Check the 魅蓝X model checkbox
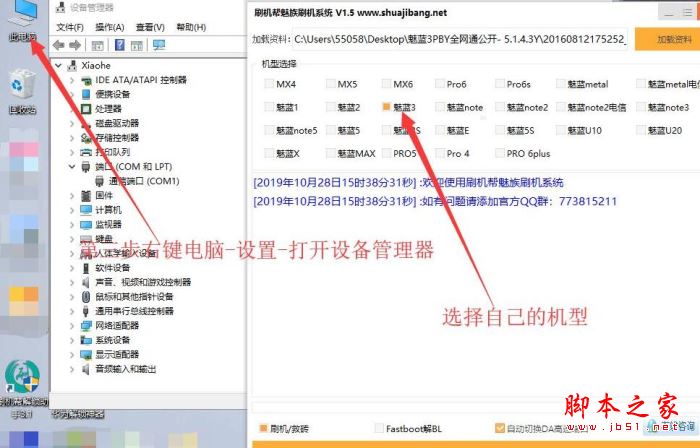This screenshot has height=448, width=700. [269, 153]
